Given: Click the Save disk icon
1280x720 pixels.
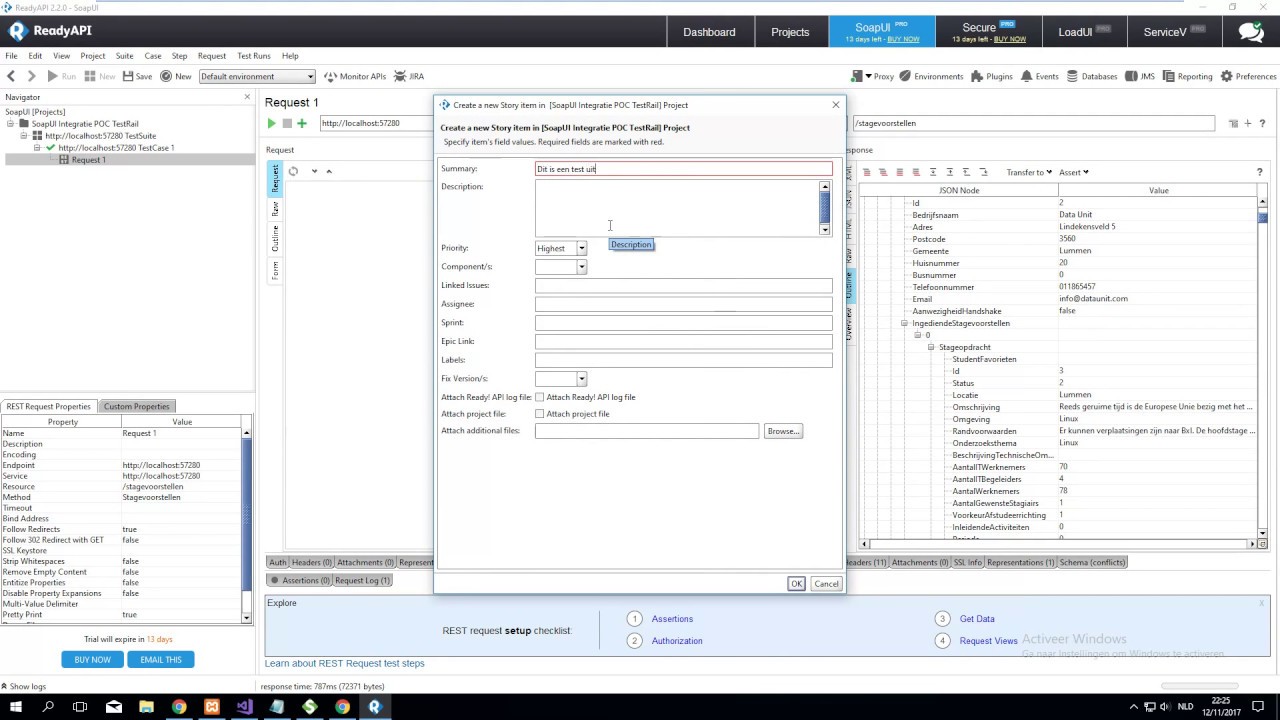Looking at the screenshot, I should 128,76.
